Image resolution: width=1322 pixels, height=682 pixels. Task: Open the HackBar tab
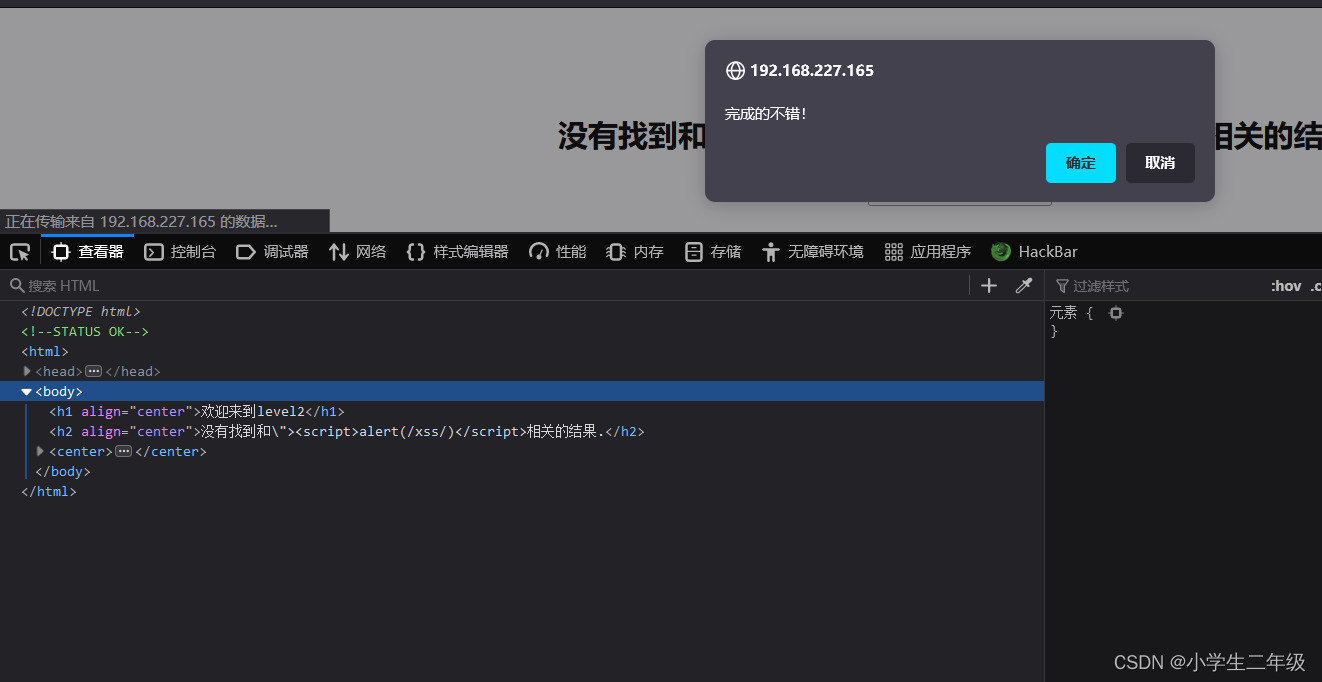[x=1034, y=252]
